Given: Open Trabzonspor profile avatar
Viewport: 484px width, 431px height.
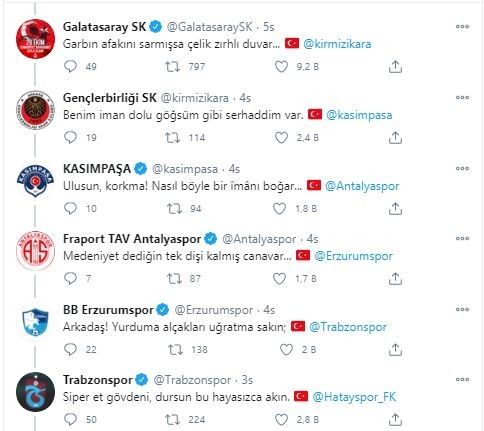Looking at the screenshot, I should pos(35,392).
